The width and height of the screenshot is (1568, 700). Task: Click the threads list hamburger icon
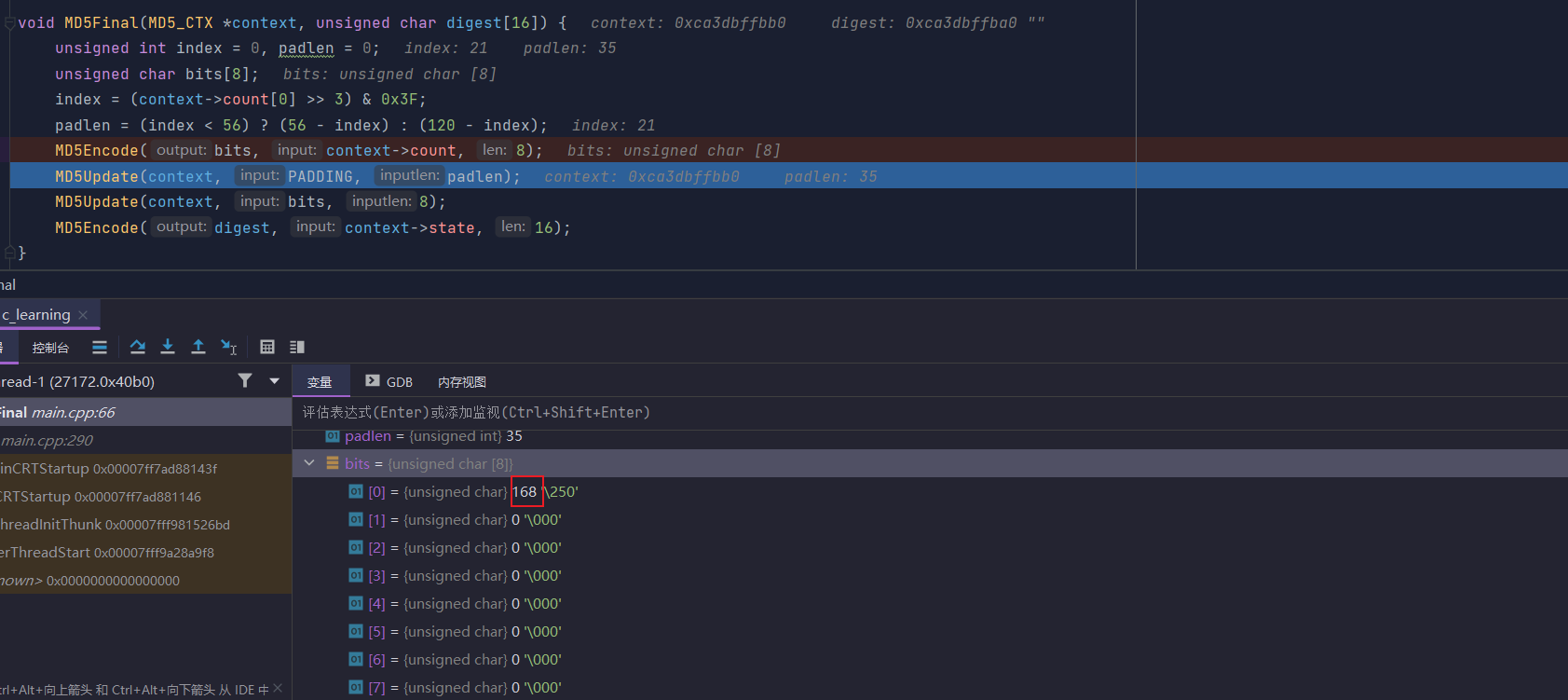click(100, 347)
